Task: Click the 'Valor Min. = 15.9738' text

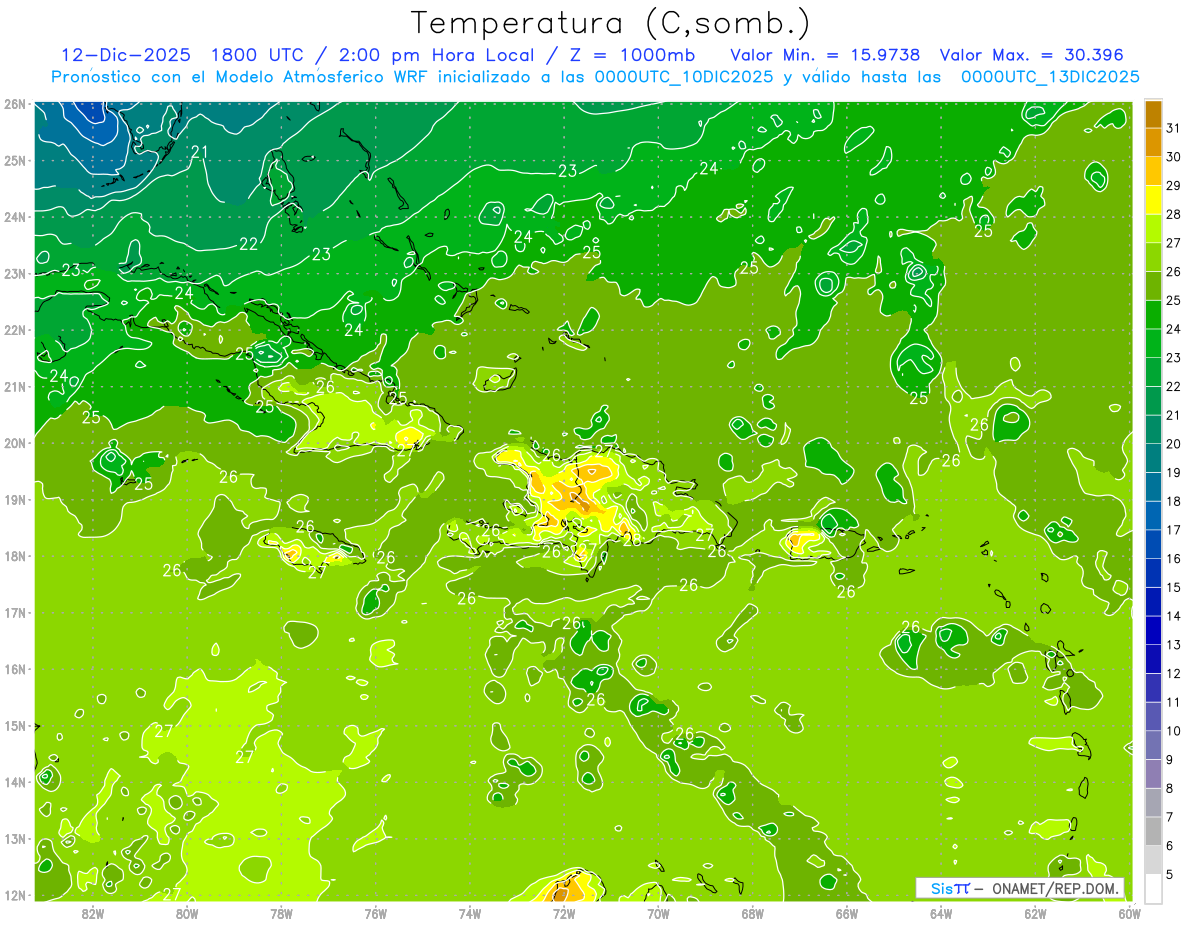Action: [826, 54]
